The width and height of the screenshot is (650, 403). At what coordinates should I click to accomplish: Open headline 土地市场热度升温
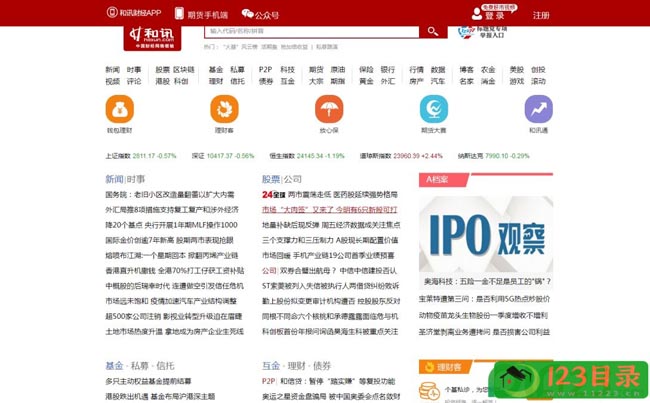click(x=175, y=332)
